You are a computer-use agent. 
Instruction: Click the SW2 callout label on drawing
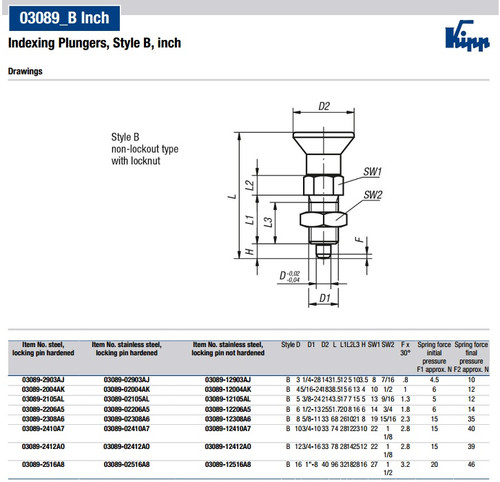click(x=373, y=195)
